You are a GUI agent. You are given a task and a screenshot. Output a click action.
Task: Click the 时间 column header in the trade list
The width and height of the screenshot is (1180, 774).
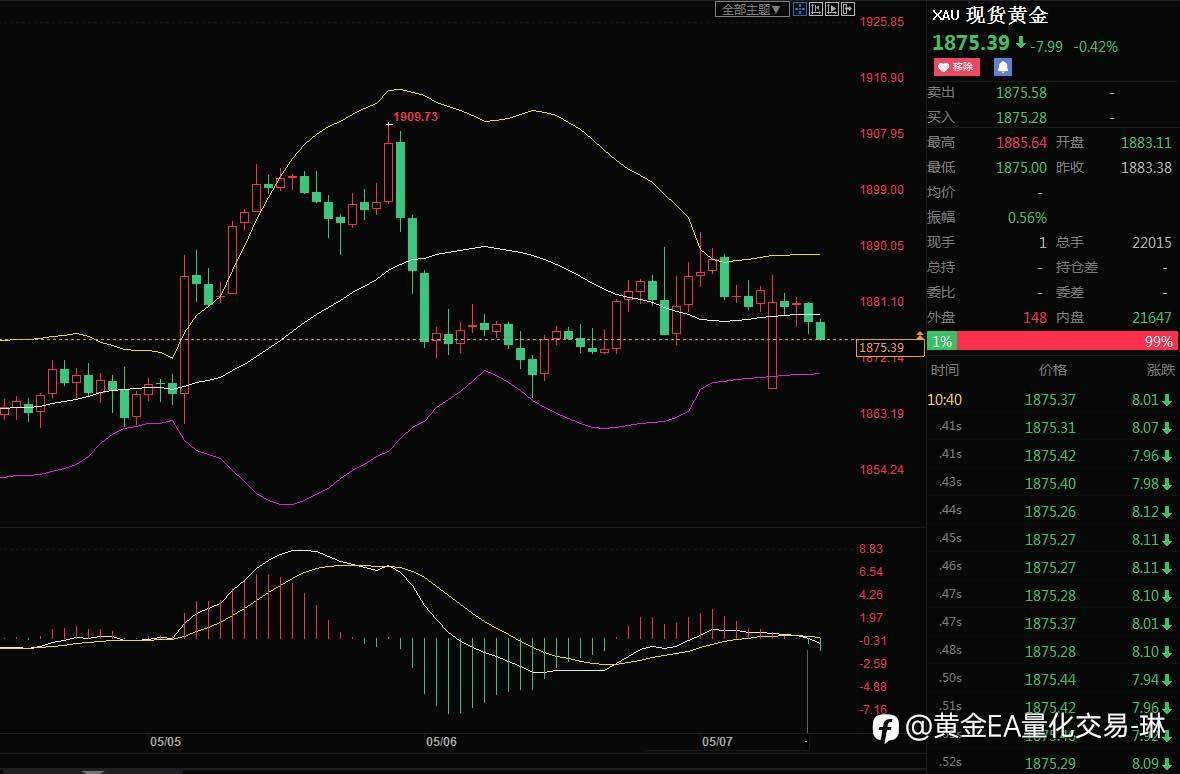point(944,369)
